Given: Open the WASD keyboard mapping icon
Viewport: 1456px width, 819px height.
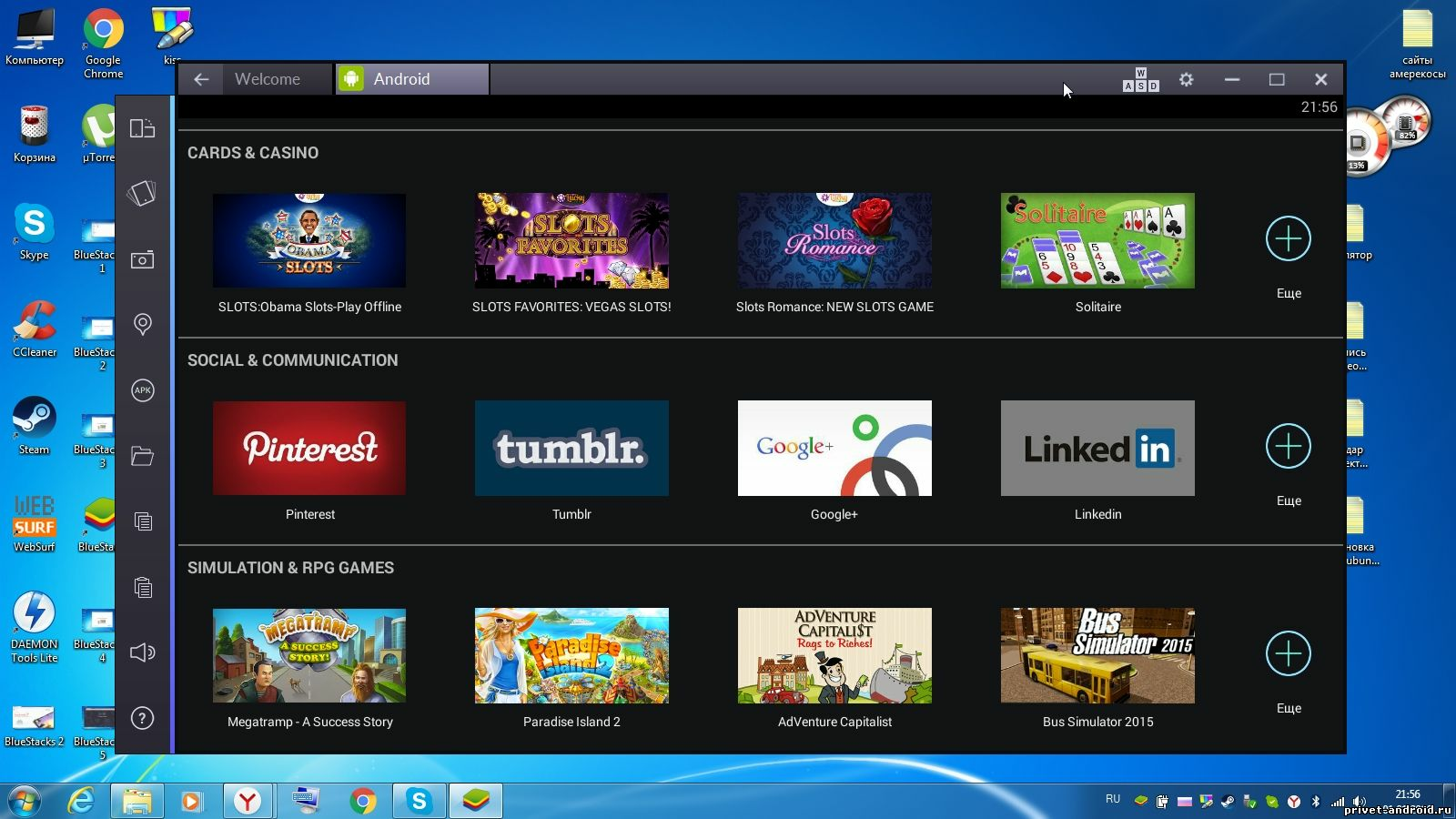Looking at the screenshot, I should (x=1140, y=80).
